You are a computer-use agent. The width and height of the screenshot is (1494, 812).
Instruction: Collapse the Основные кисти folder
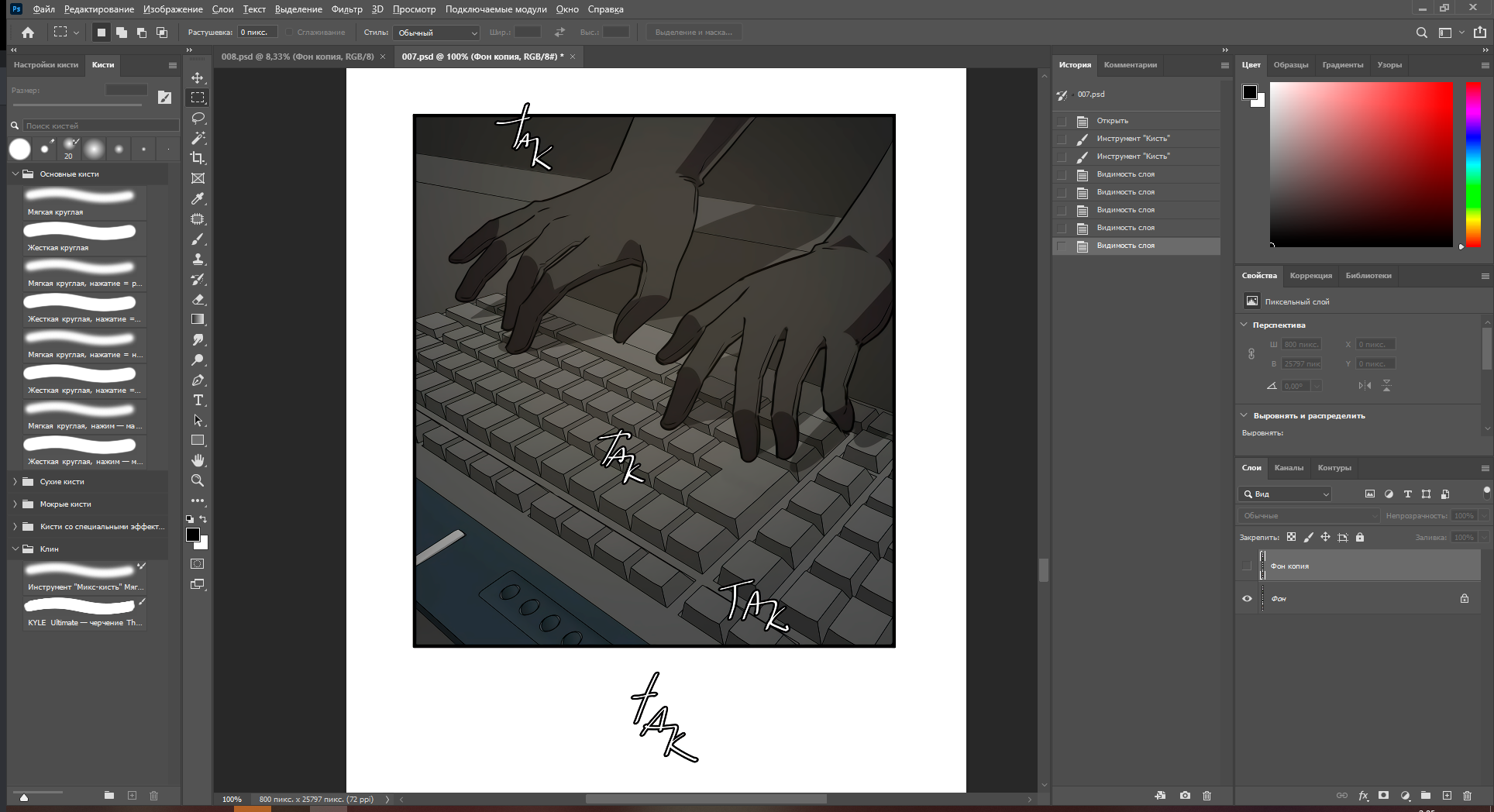click(15, 174)
